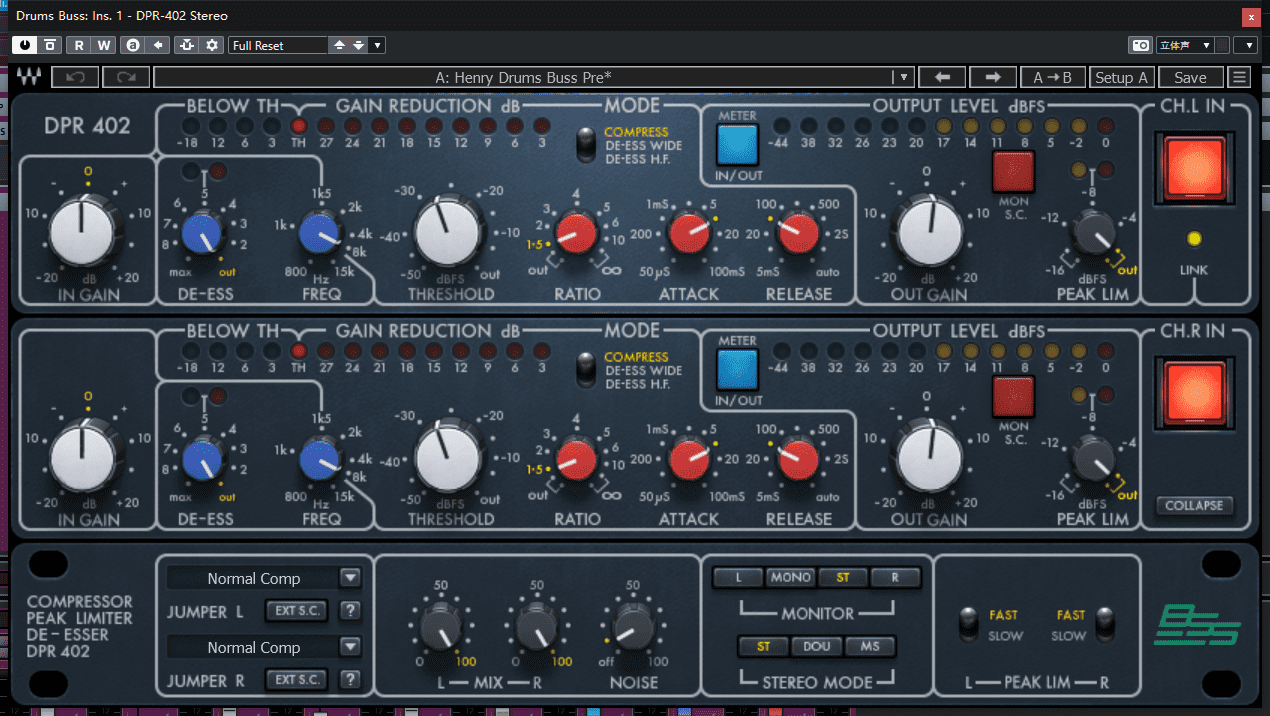Screen dimensions: 1270x716
Task: Open the Jumper R help question mark
Action: pyautogui.click(x=350, y=680)
